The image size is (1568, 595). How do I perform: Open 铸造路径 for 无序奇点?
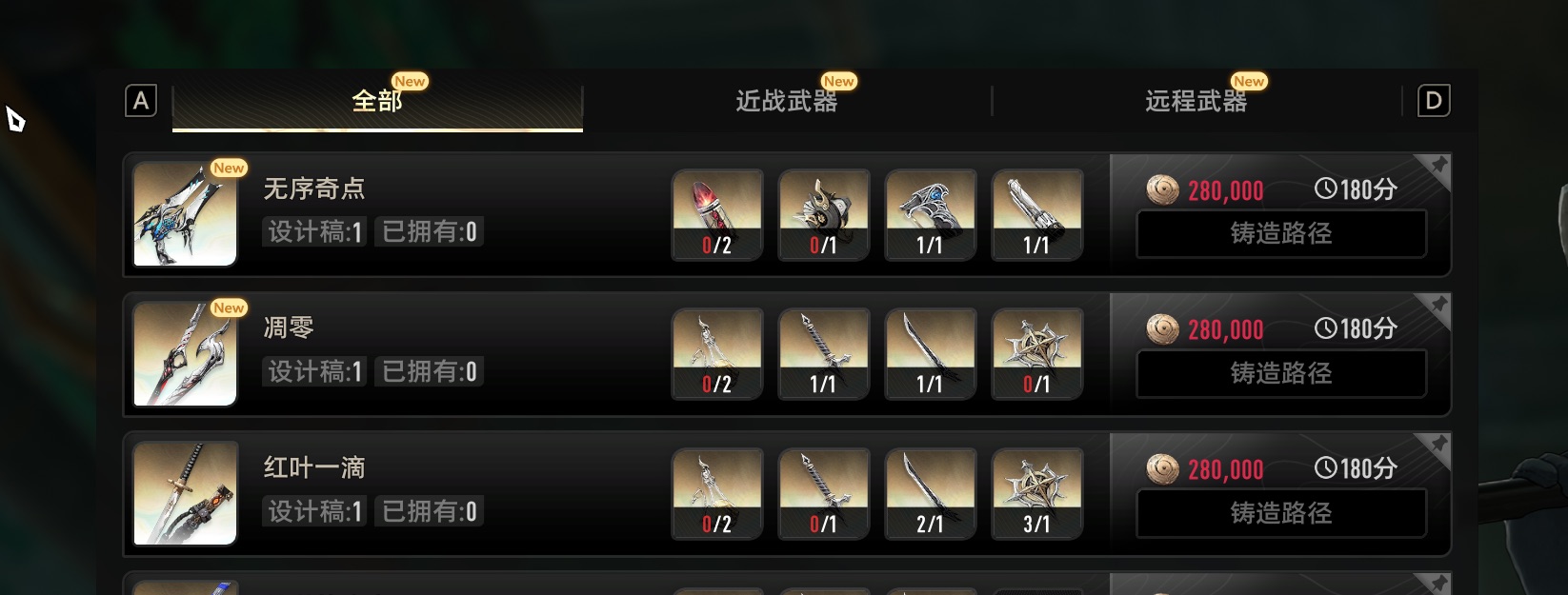[x=1281, y=234]
